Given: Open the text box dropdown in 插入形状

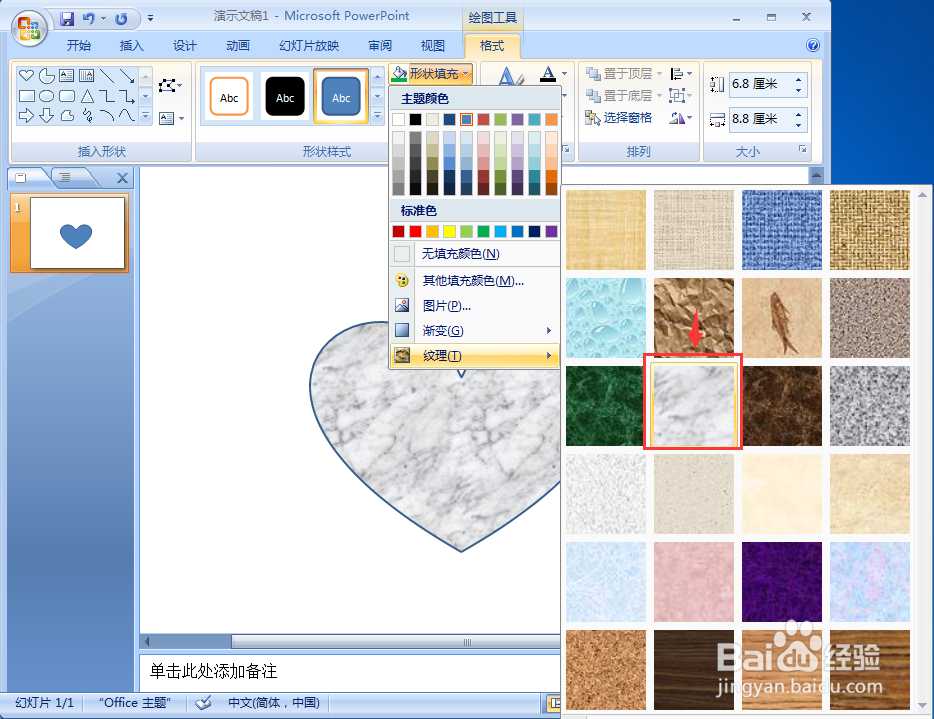Looking at the screenshot, I should [172, 119].
